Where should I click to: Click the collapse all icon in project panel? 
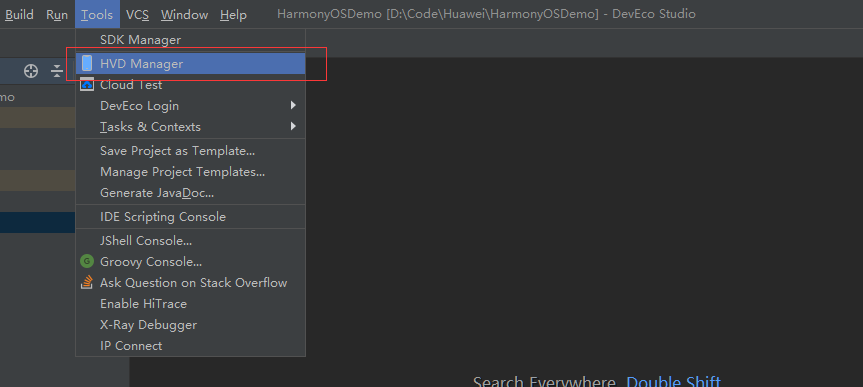click(57, 71)
